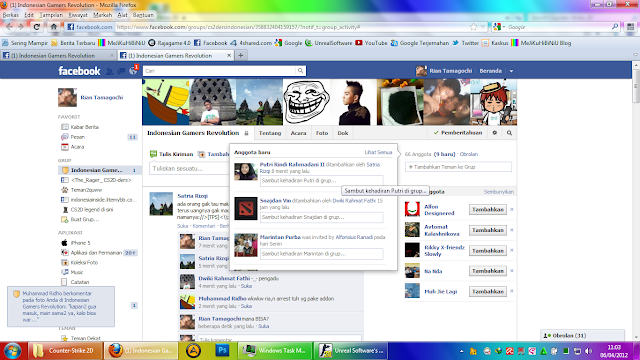This screenshot has width=640, height=360.
Task: Click the Firefox vertical scrollbar thumb
Action: (x=636, y=86)
